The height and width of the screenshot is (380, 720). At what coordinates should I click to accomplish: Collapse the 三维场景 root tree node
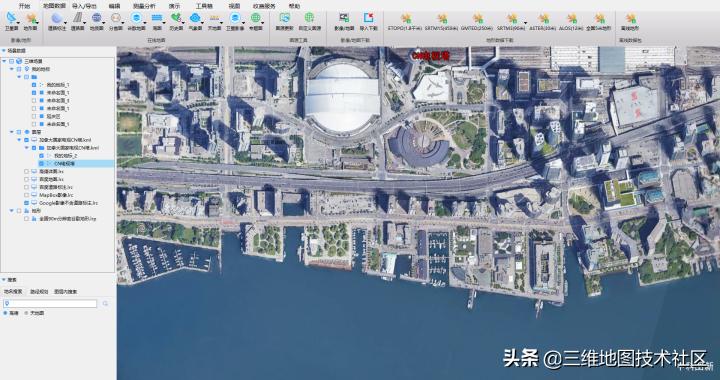pyautogui.click(x=5, y=61)
